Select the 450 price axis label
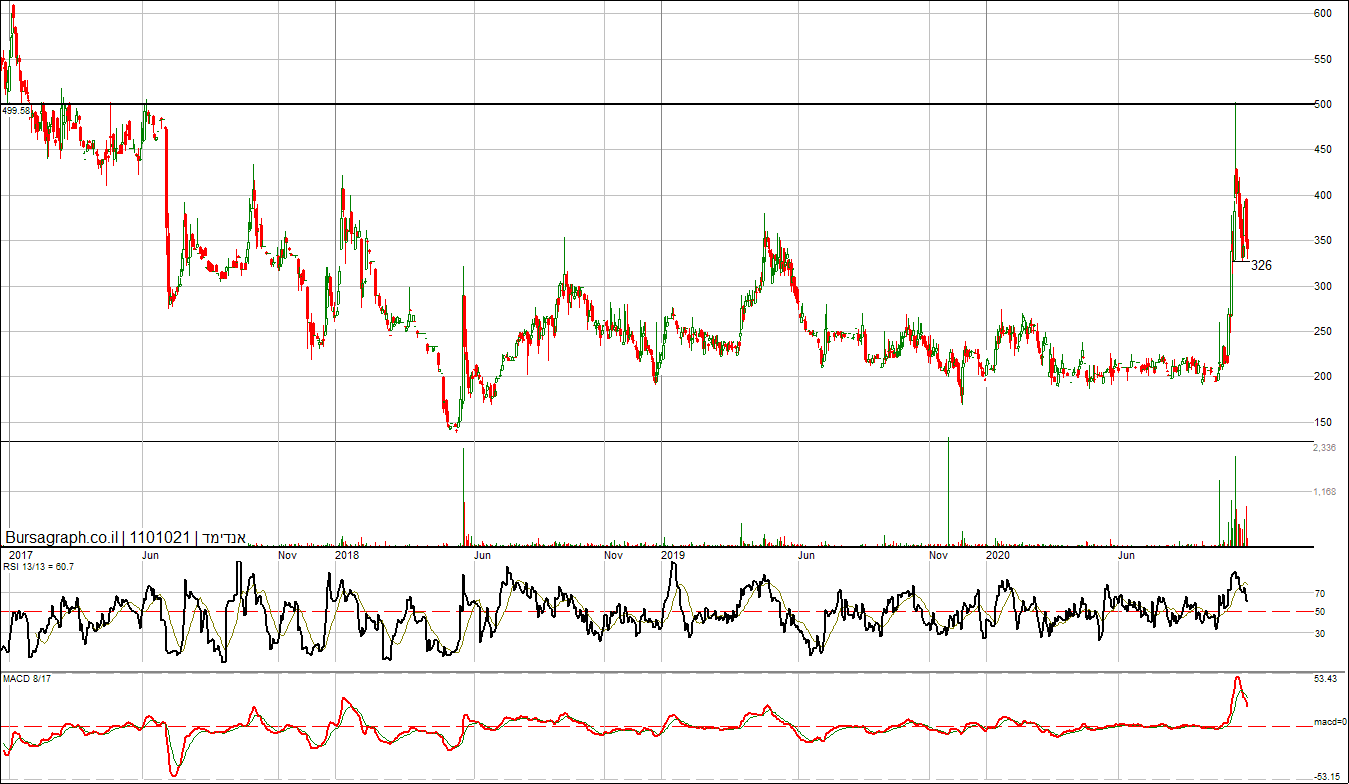The width and height of the screenshot is (1349, 784). tap(1323, 150)
